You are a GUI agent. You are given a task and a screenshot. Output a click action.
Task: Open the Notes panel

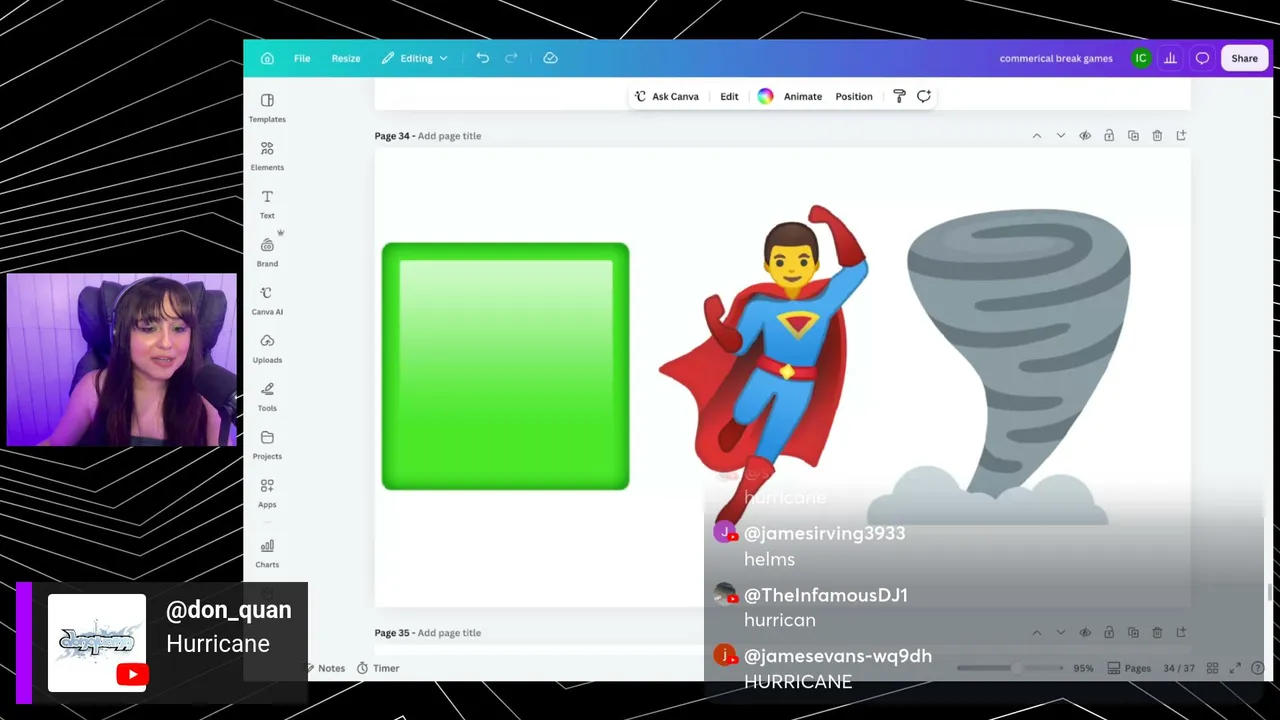pyautogui.click(x=327, y=668)
